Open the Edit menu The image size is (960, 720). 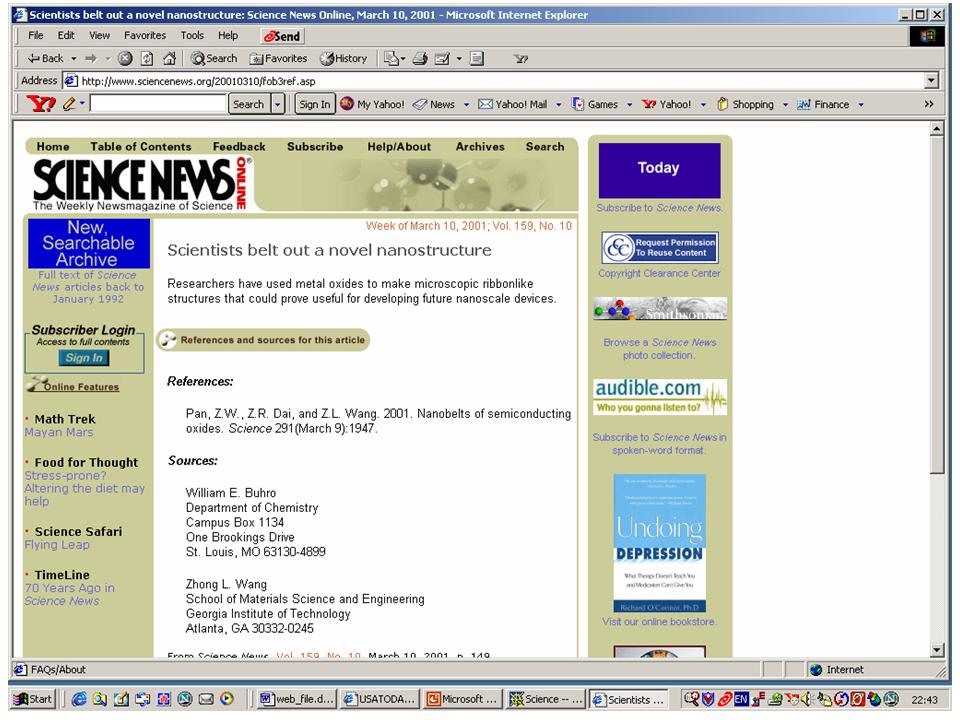66,36
